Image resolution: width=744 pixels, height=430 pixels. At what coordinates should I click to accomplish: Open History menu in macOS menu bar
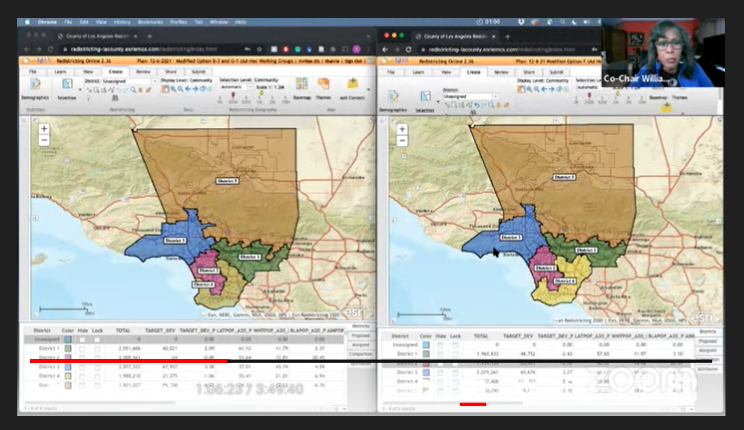point(121,22)
